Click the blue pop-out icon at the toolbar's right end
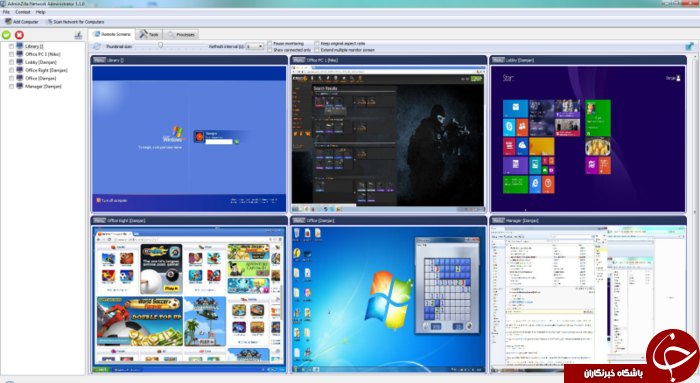 point(689,46)
